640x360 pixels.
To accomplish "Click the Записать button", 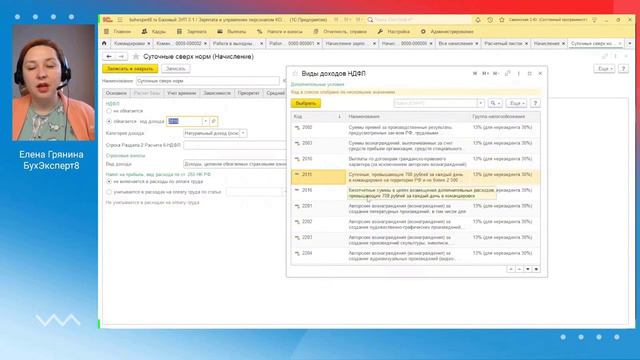I will pyautogui.click(x=176, y=69).
